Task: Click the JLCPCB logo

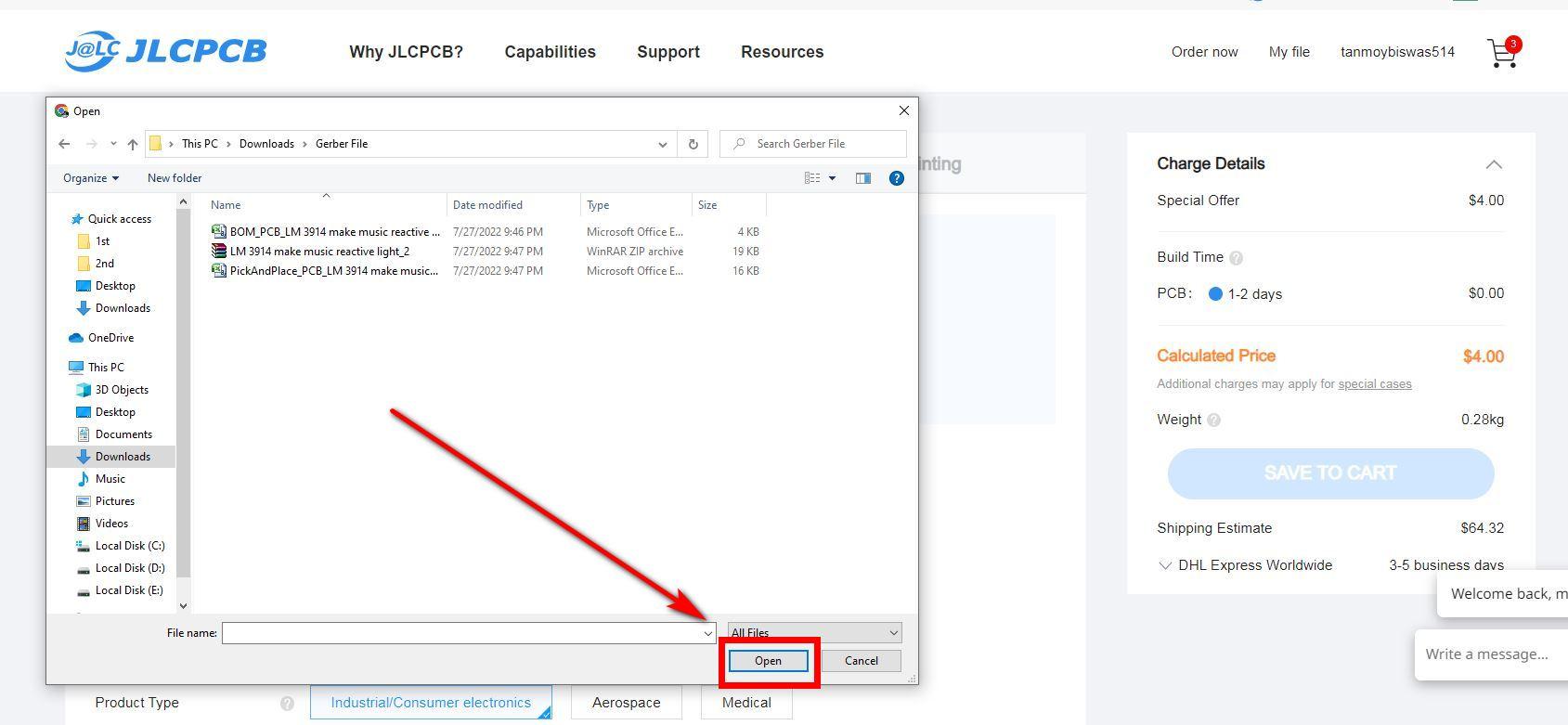Action: point(165,51)
